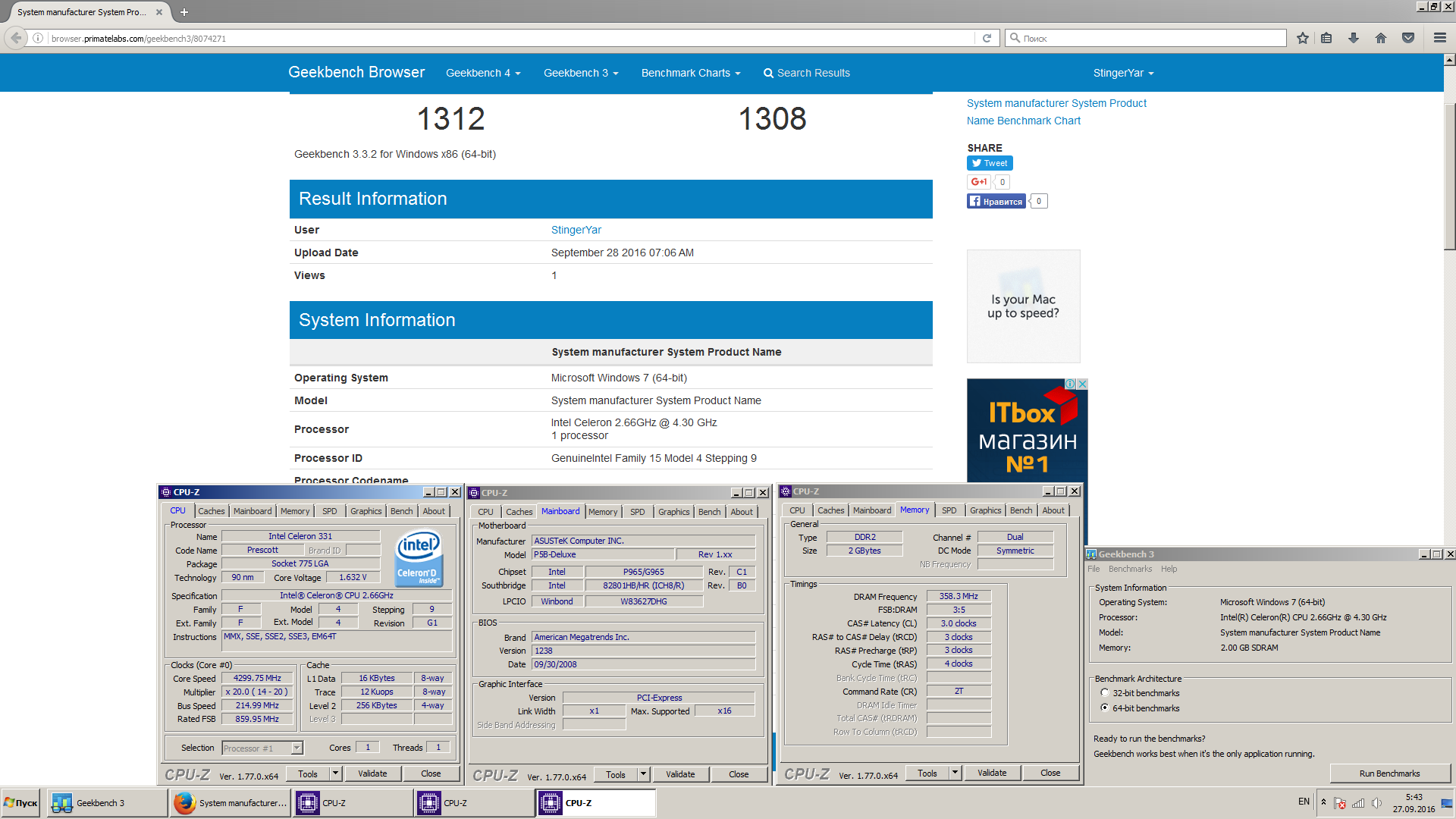Click the Run Benchmarks button
Screen dimensions: 1456x819
[x=1389, y=773]
